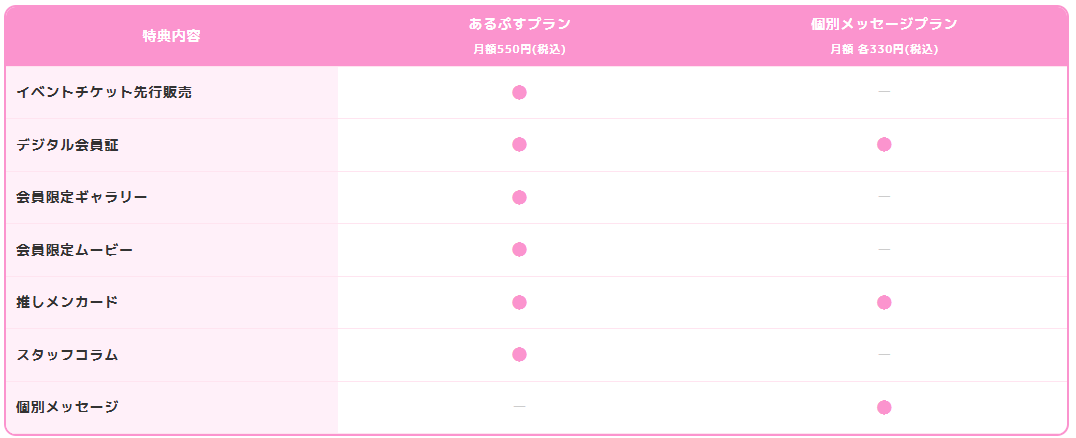The width and height of the screenshot is (1076, 438).
Task: Click デジタル会員証 dot under あるぷすプラン
Action: (x=519, y=144)
